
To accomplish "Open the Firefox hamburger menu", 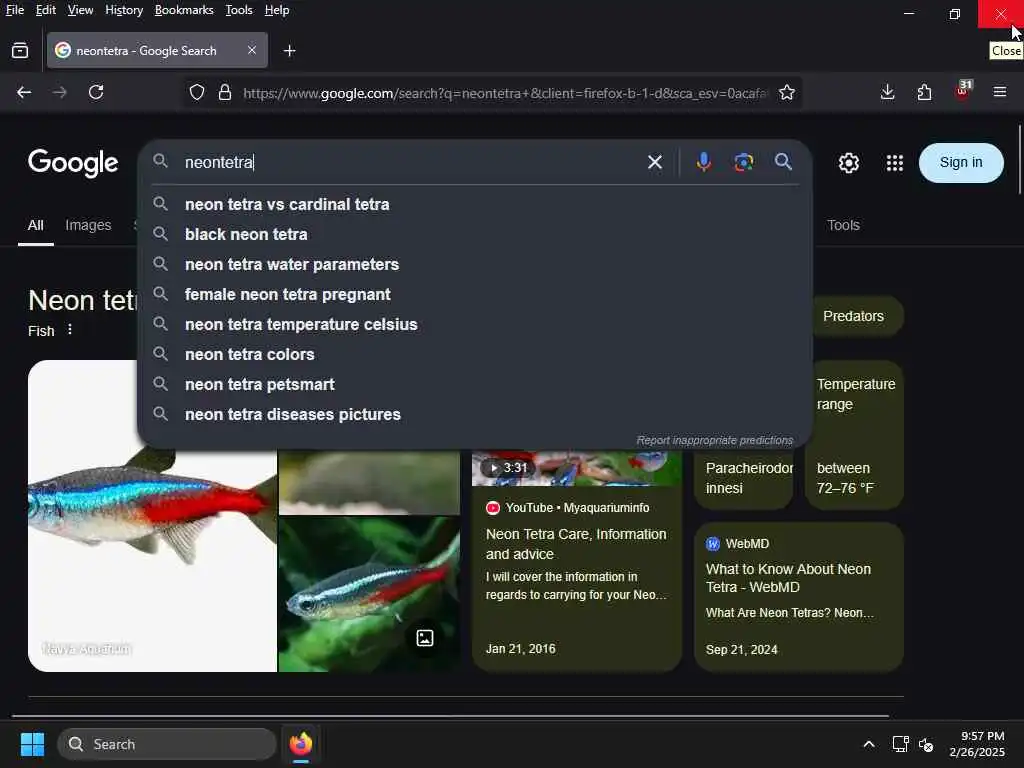I will [1000, 92].
